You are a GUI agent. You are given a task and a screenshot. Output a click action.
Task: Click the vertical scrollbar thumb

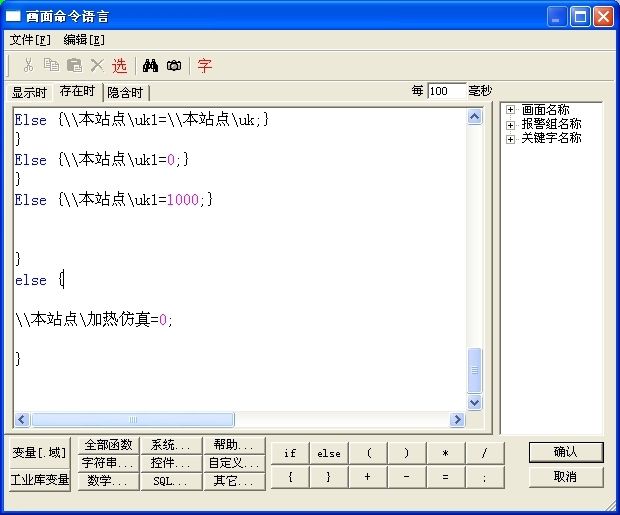474,370
